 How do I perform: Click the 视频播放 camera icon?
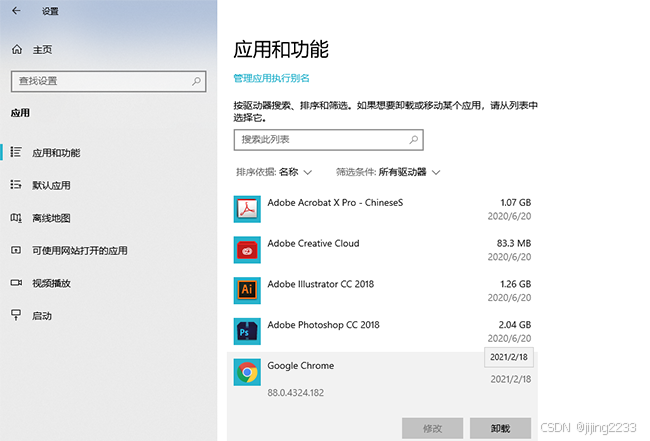pyautogui.click(x=16, y=283)
